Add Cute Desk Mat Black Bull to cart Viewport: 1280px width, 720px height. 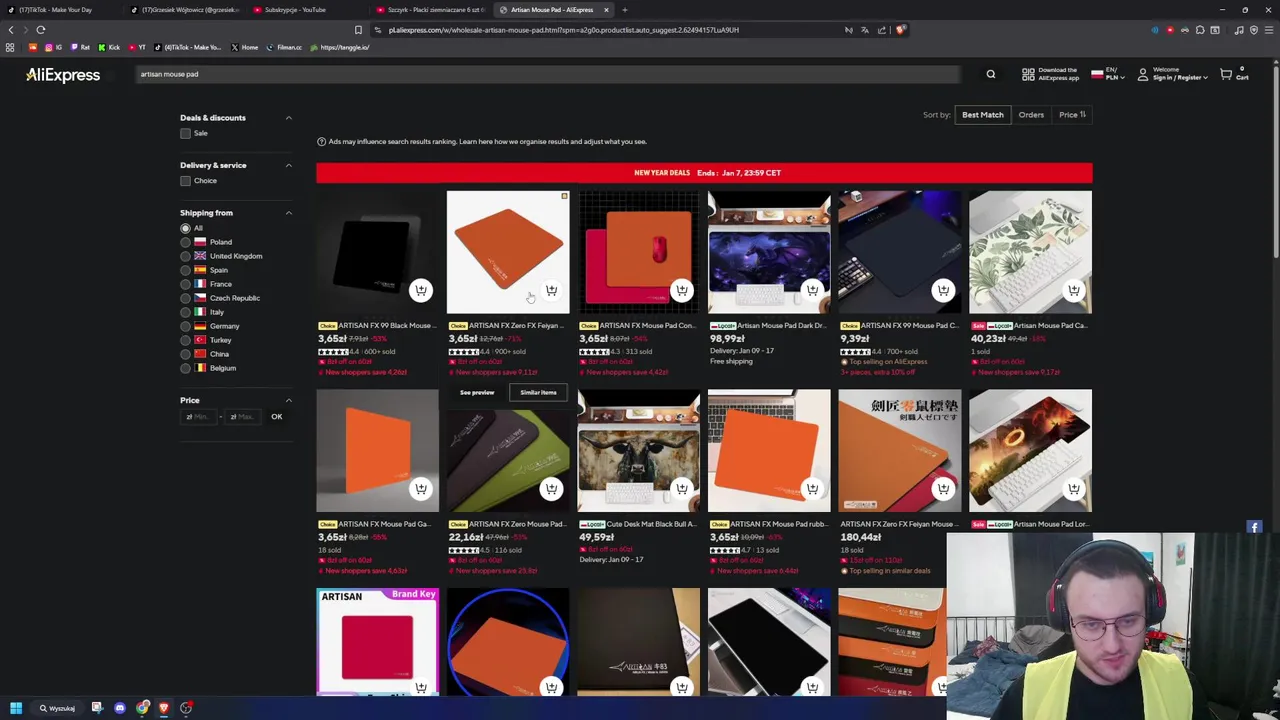click(682, 489)
